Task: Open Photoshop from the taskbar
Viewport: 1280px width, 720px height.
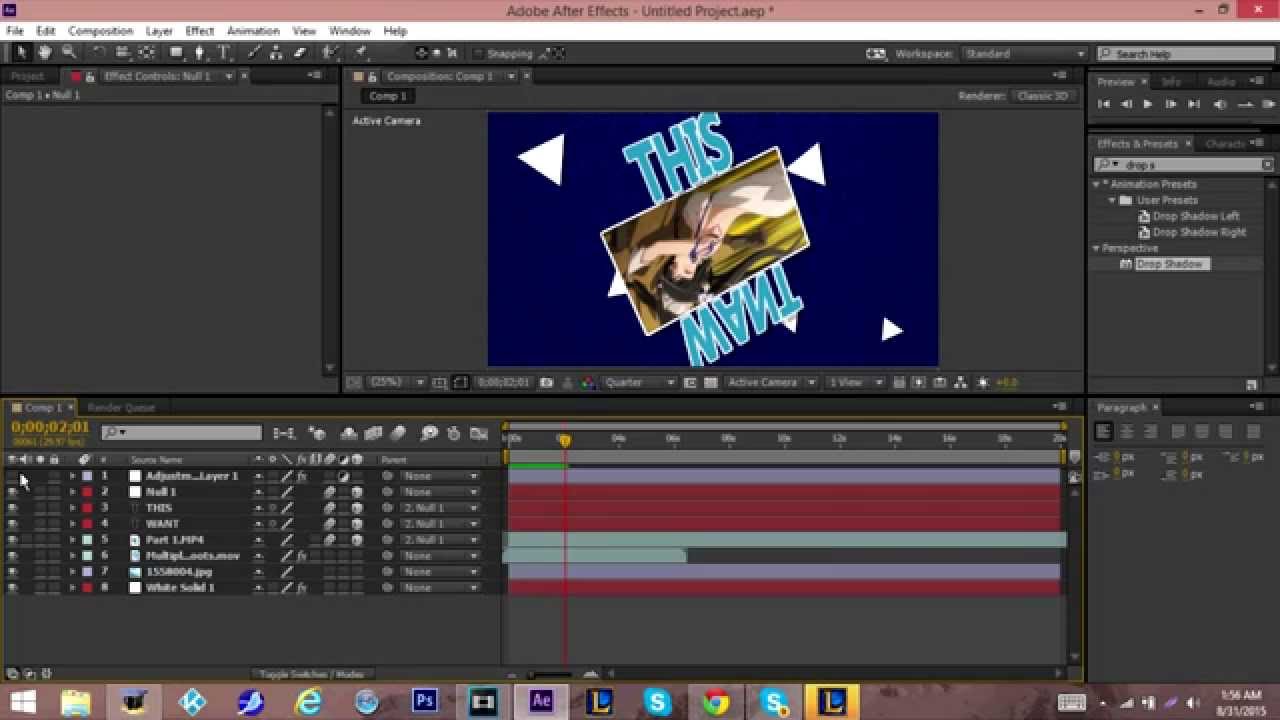Action: (x=424, y=701)
